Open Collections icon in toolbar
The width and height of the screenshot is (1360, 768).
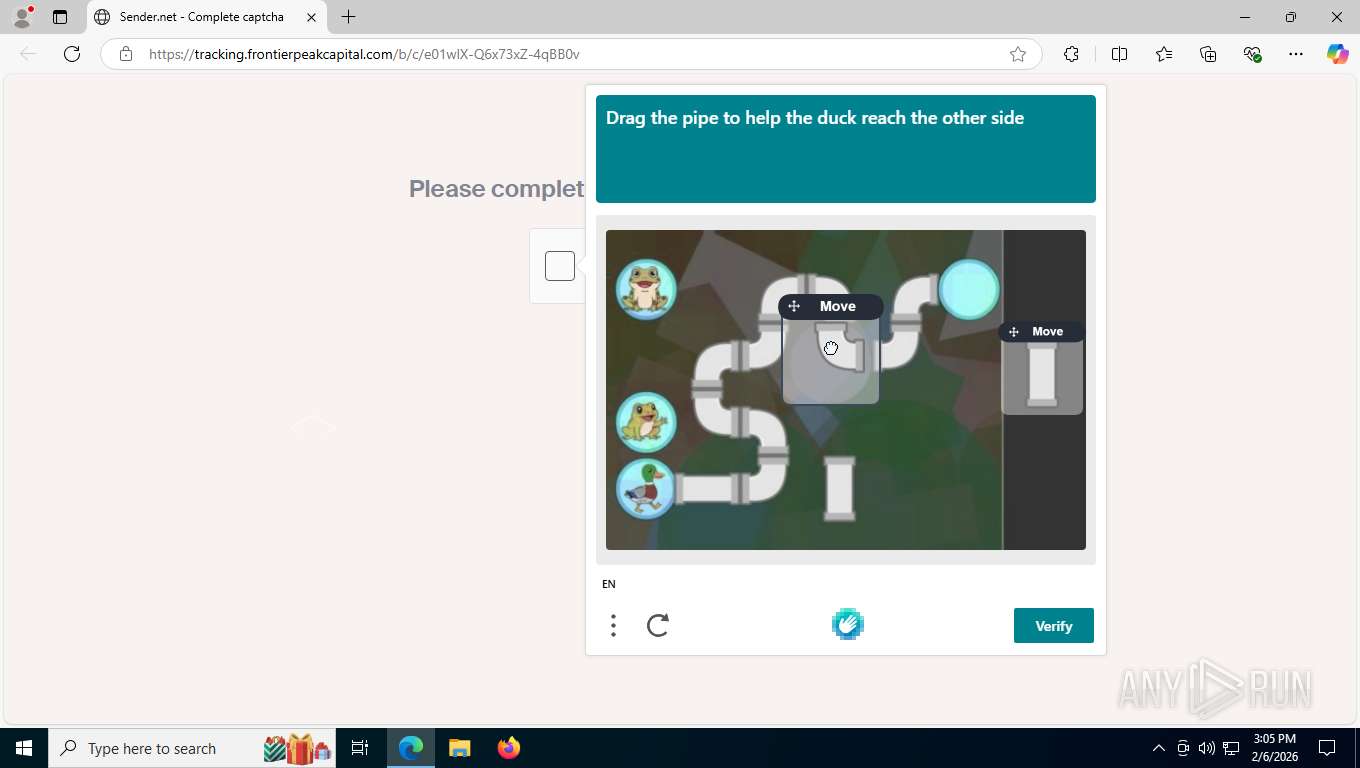click(1208, 54)
